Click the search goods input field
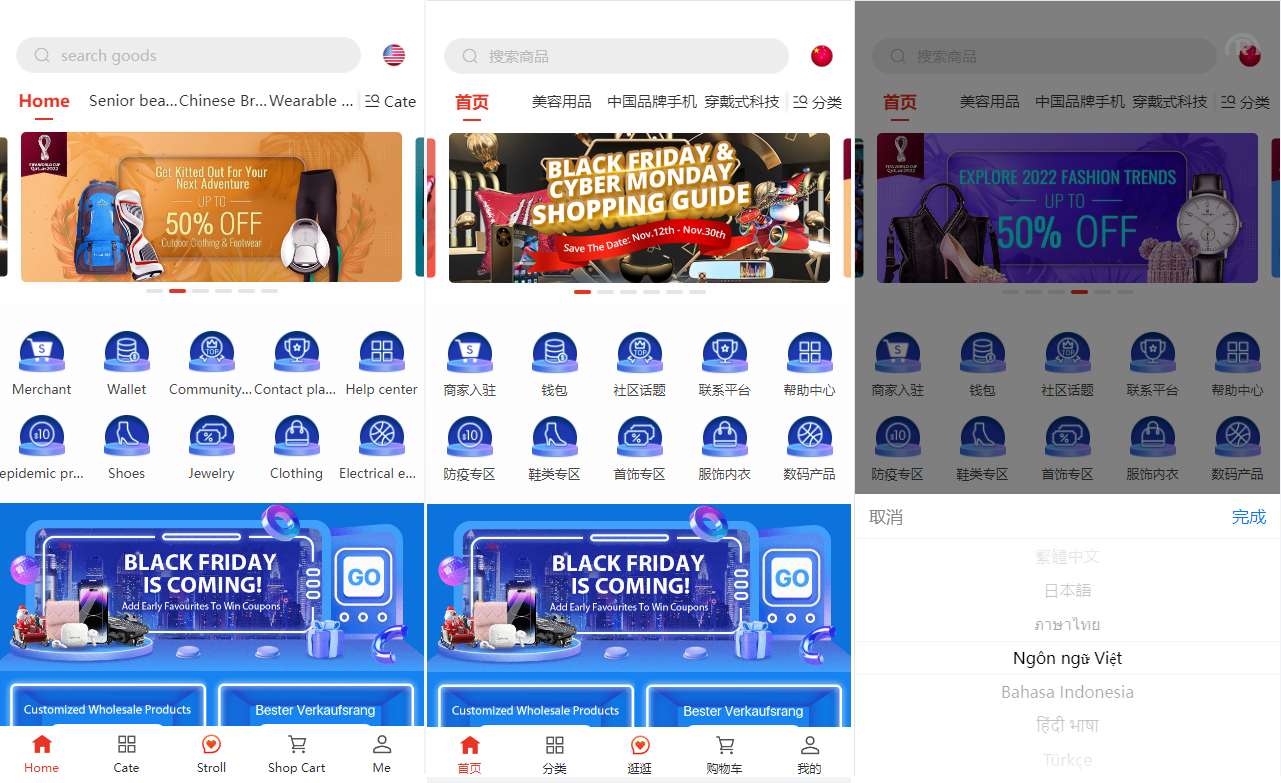This screenshot has height=783, width=1281. (x=188, y=55)
